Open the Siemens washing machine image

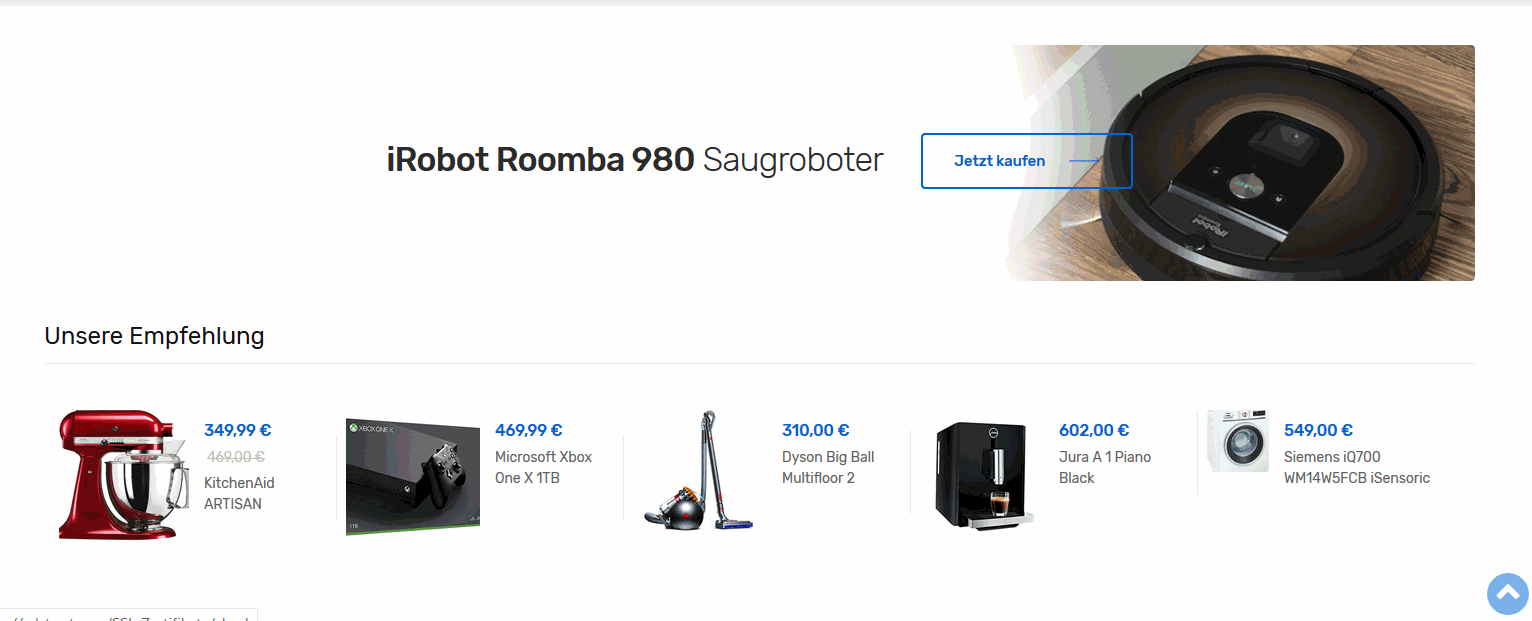click(1238, 440)
